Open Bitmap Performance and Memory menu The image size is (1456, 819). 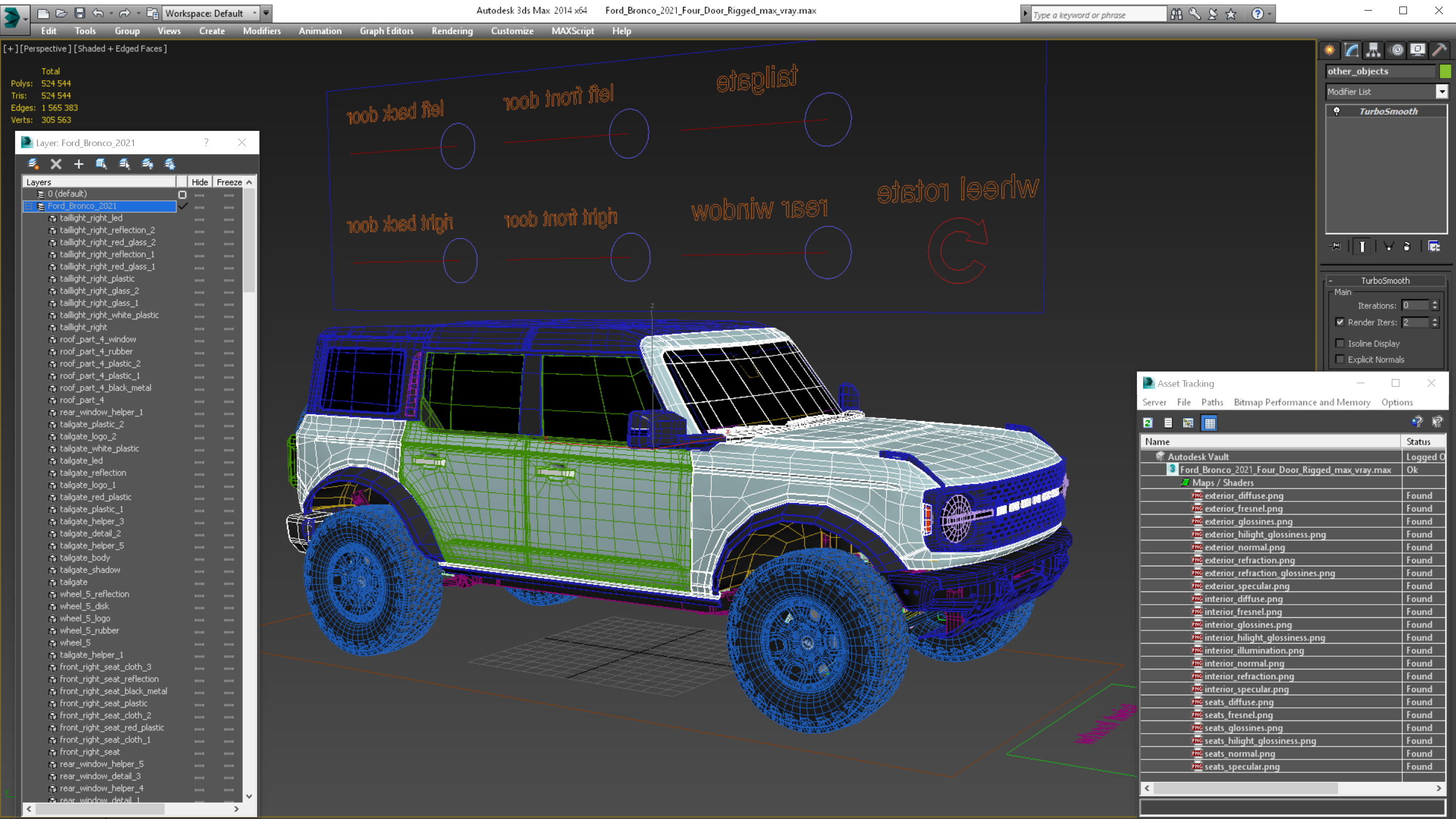(x=1302, y=402)
